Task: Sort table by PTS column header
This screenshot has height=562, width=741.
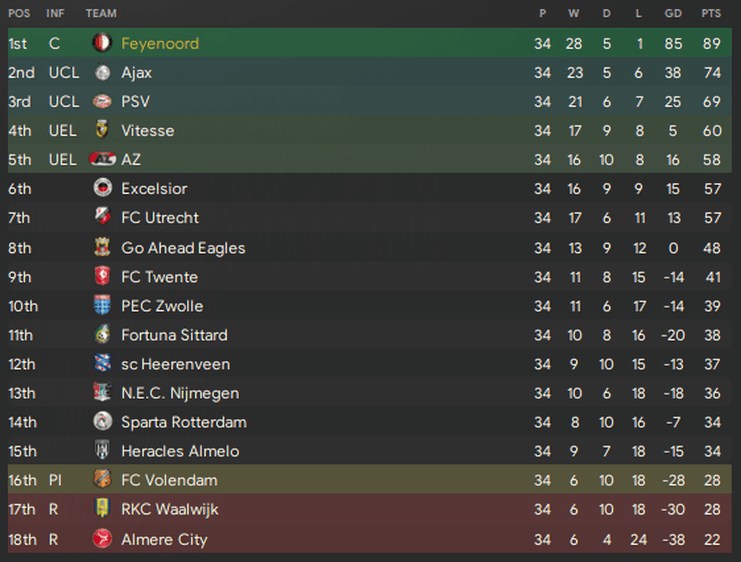Action: (711, 13)
